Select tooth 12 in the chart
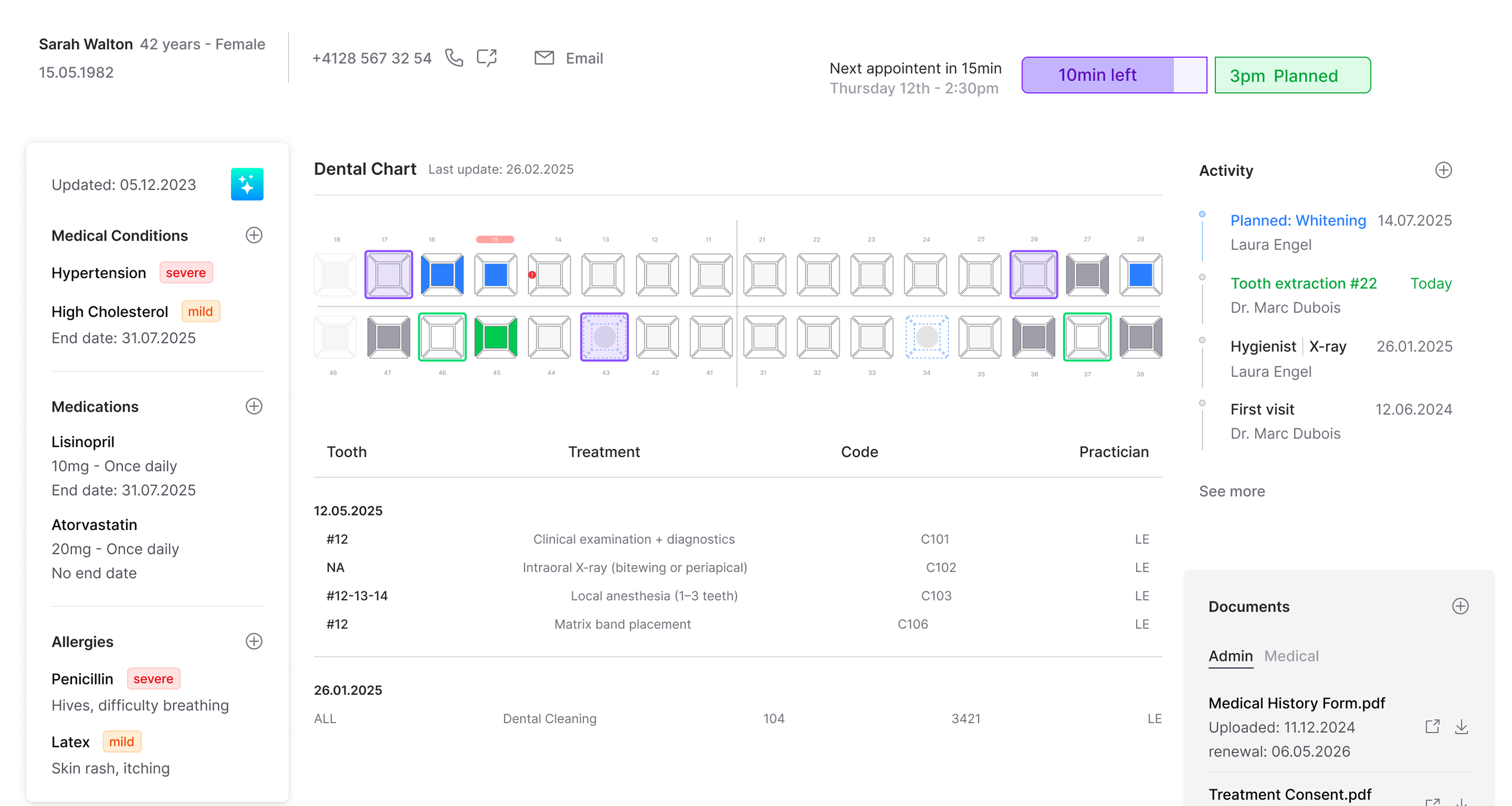This screenshot has width=1512, height=806. pos(657,274)
